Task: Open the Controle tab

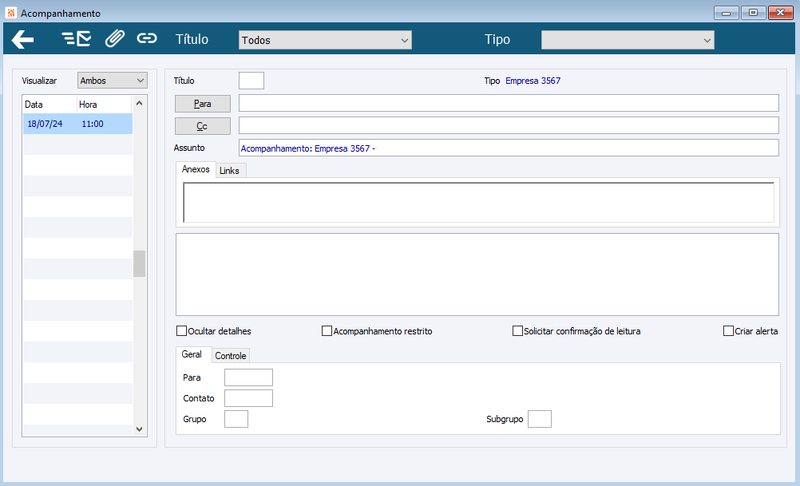Action: tap(231, 356)
